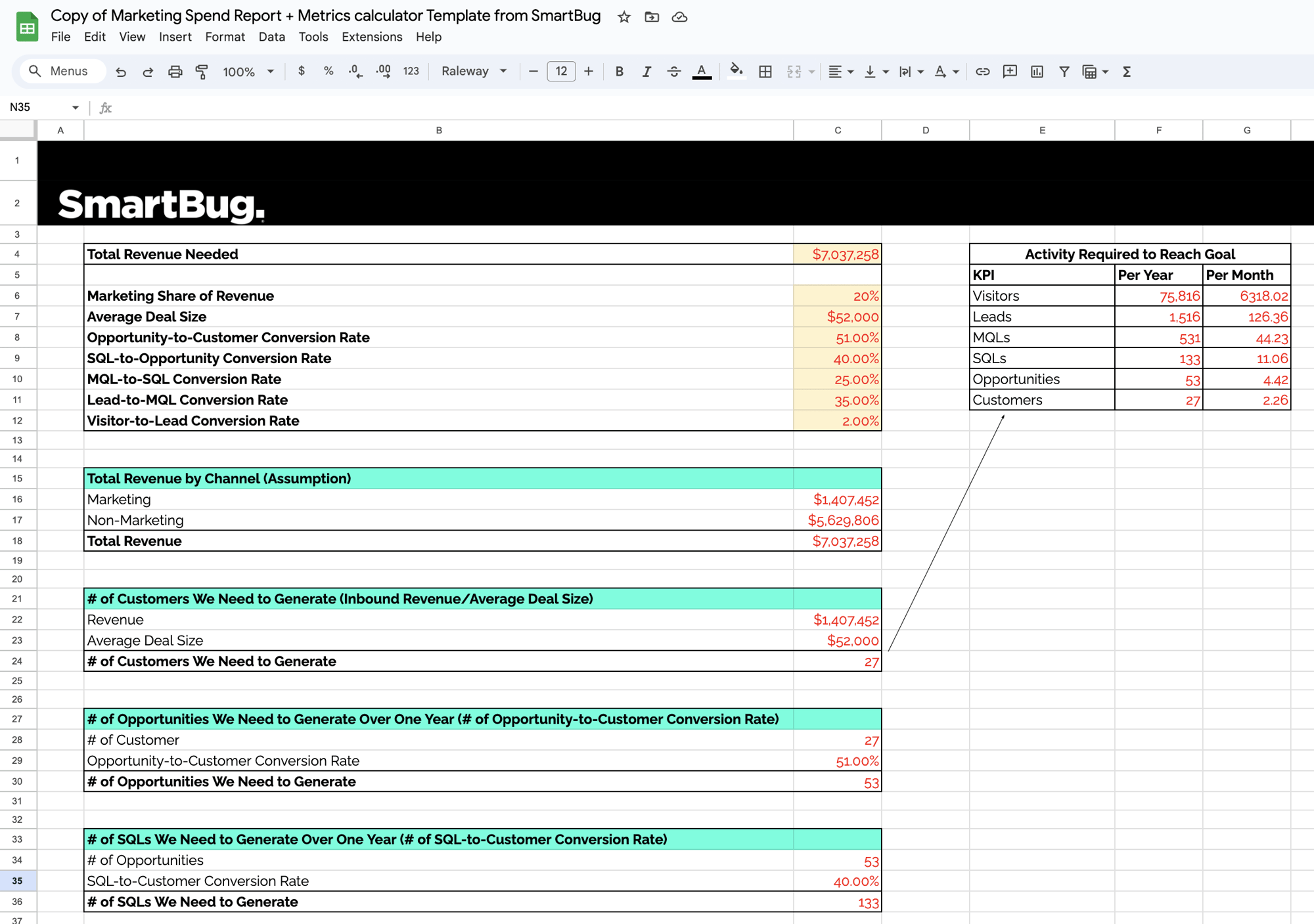Open the Functions sigma icon
Image resolution: width=1314 pixels, height=924 pixels.
pyautogui.click(x=1127, y=72)
